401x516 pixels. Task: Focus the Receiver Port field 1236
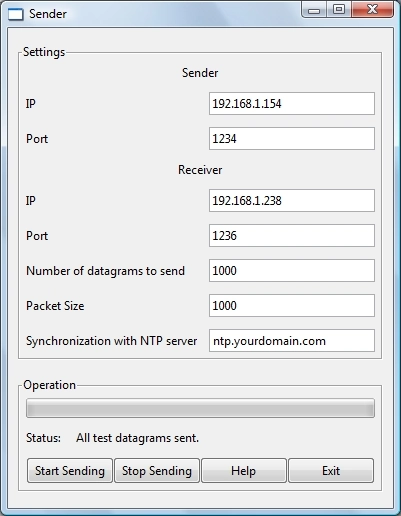[x=292, y=236]
